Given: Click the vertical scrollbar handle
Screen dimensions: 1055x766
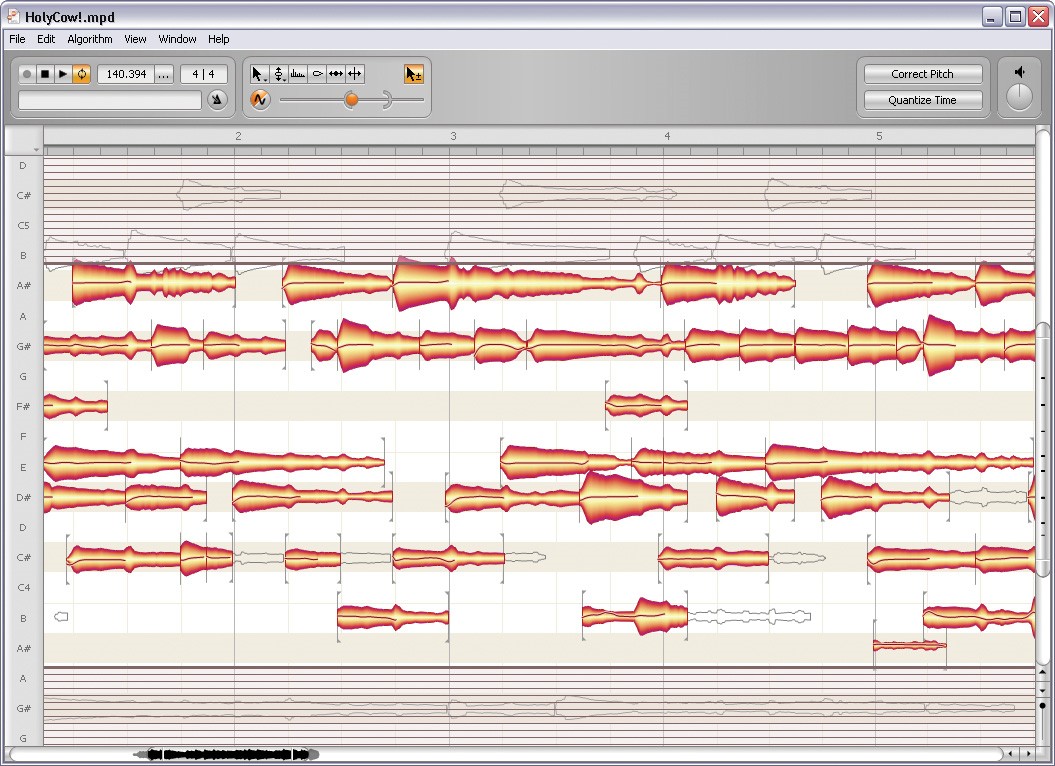Looking at the screenshot, I should point(1043,449).
